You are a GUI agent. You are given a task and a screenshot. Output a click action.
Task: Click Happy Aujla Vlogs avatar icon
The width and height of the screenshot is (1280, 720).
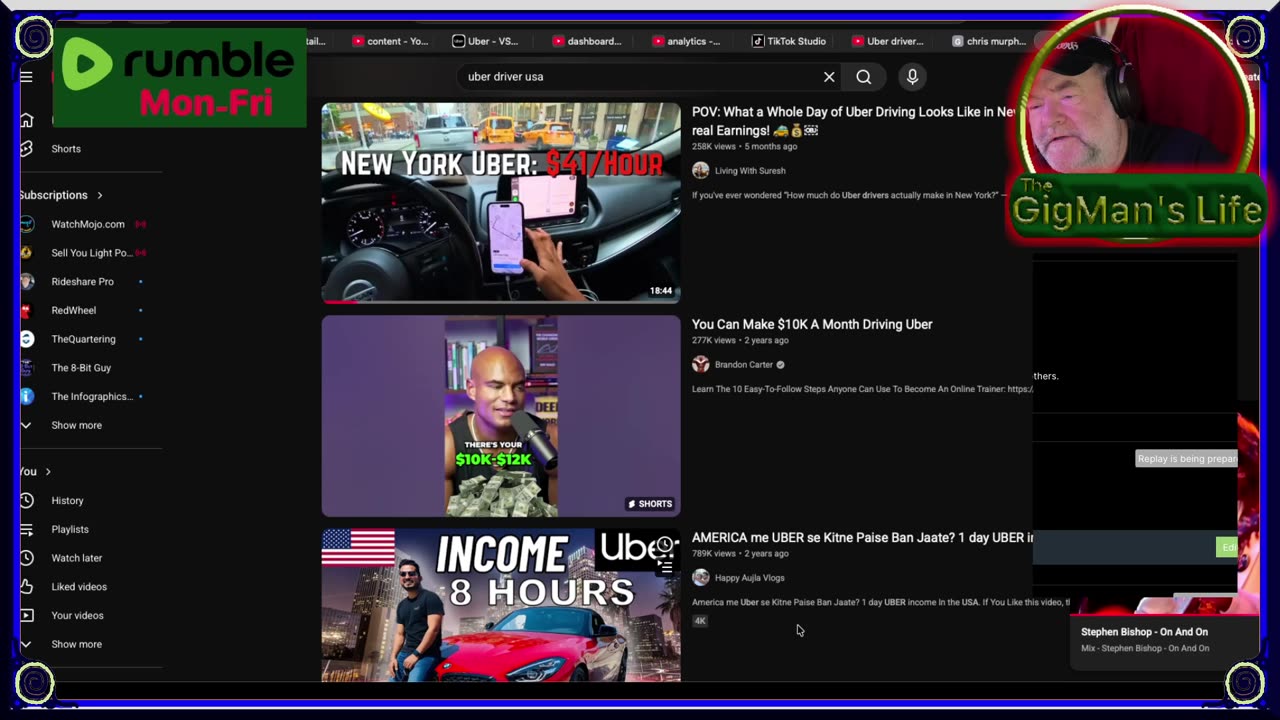point(701,578)
